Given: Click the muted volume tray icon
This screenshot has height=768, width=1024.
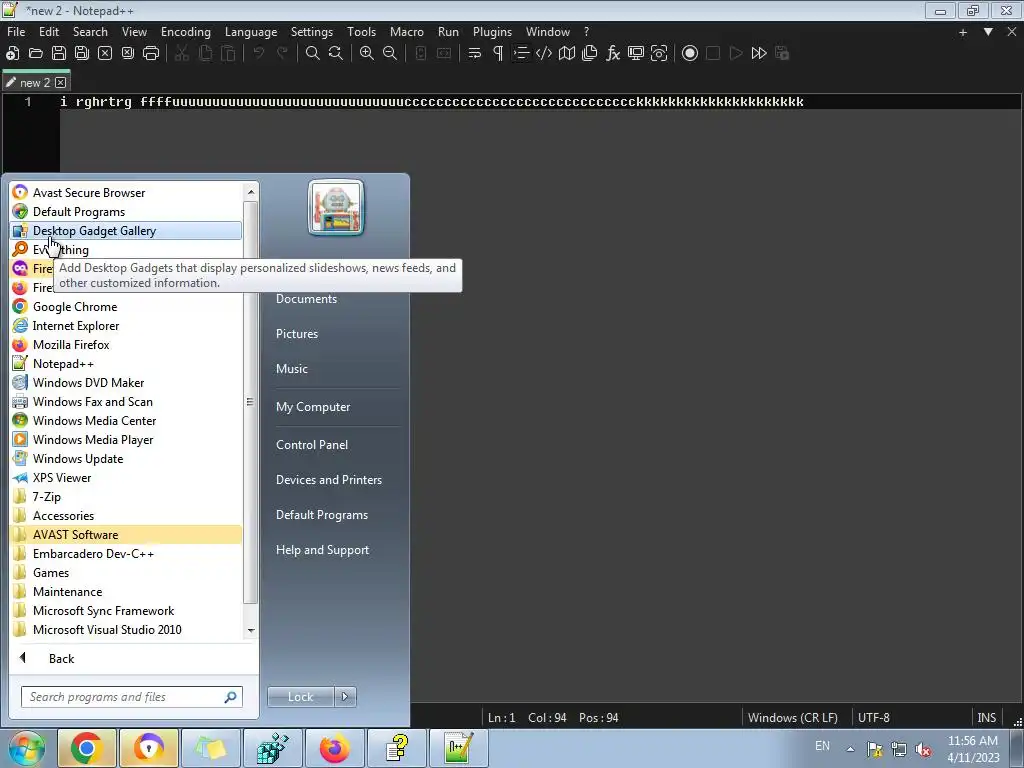Looking at the screenshot, I should coord(923,749).
